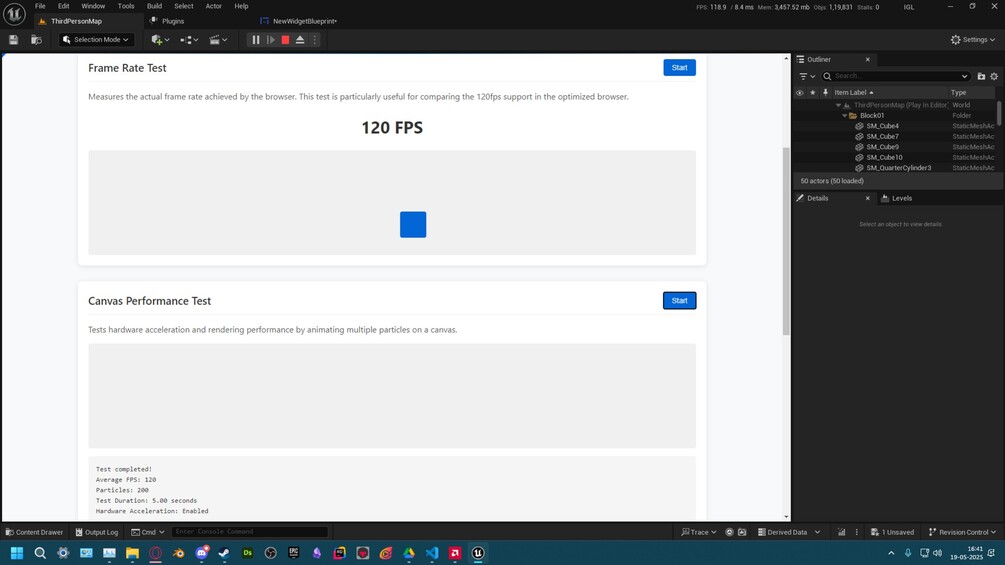1005x565 pixels.
Task: Open the Actor menu
Action: pos(213,6)
